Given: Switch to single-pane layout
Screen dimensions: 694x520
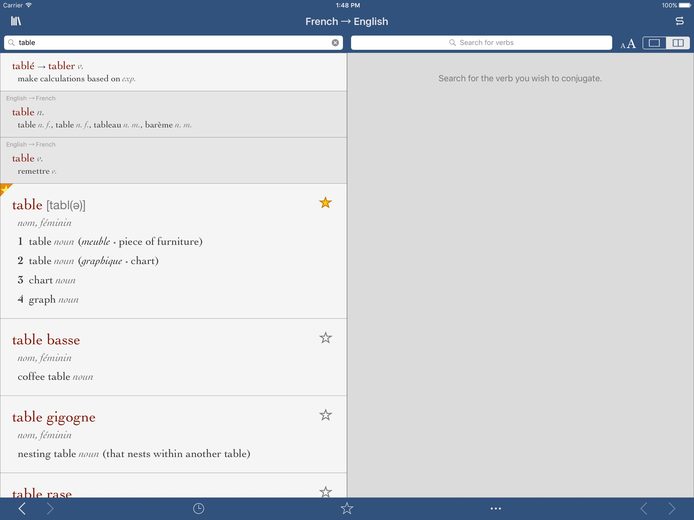Looking at the screenshot, I should [x=654, y=43].
